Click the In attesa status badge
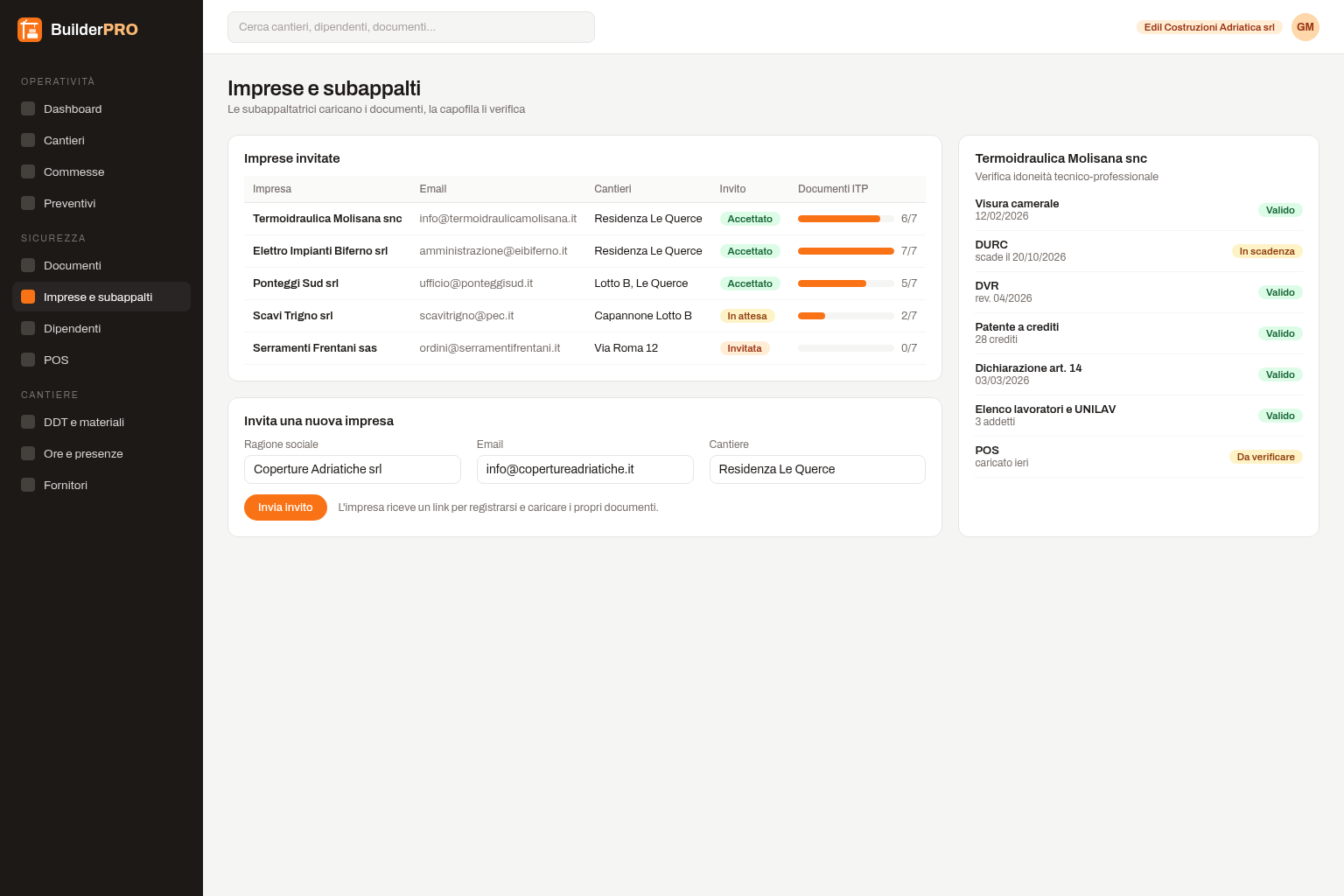1344x896 pixels. point(747,316)
